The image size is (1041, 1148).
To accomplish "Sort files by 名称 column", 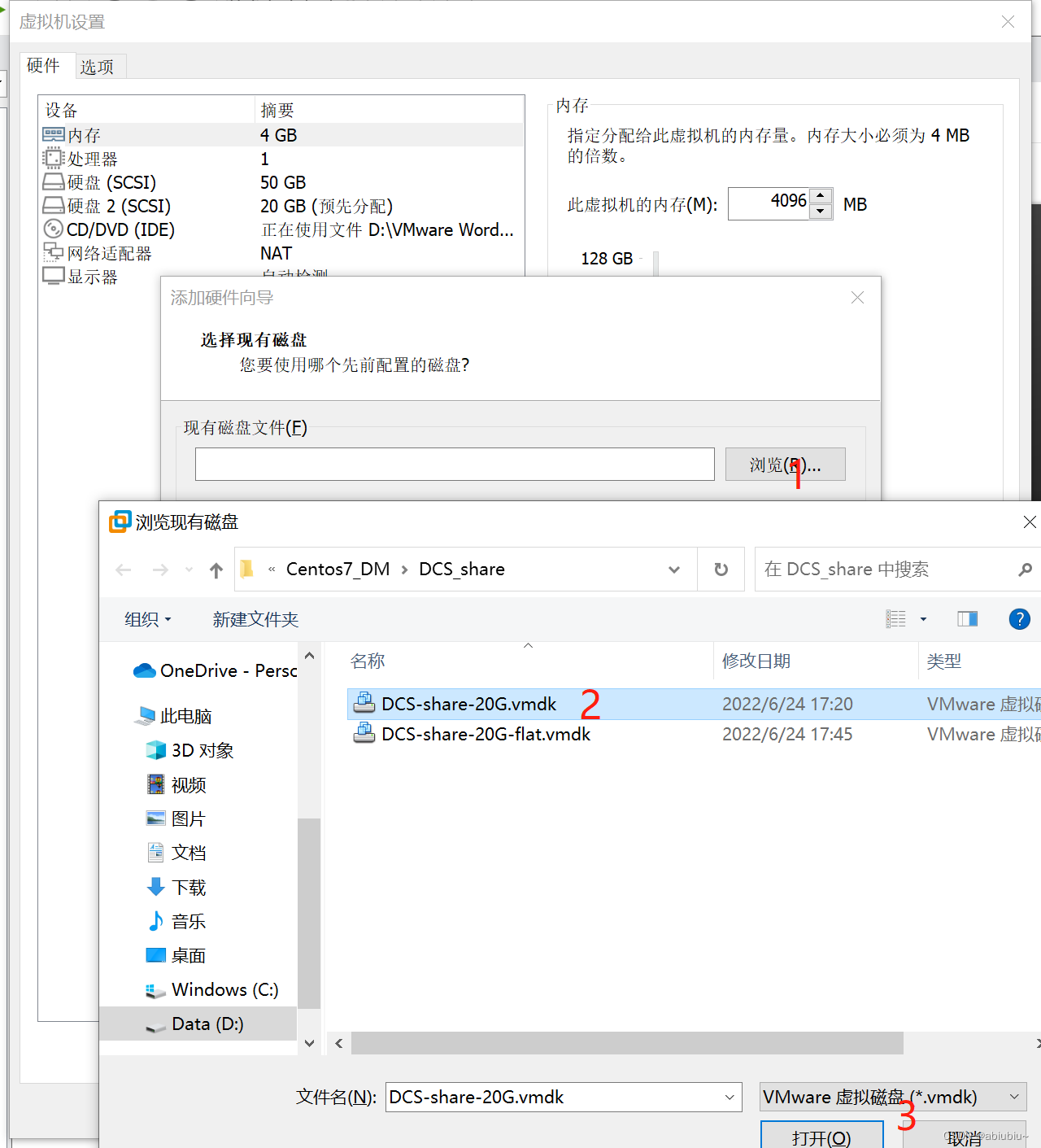I will (368, 661).
